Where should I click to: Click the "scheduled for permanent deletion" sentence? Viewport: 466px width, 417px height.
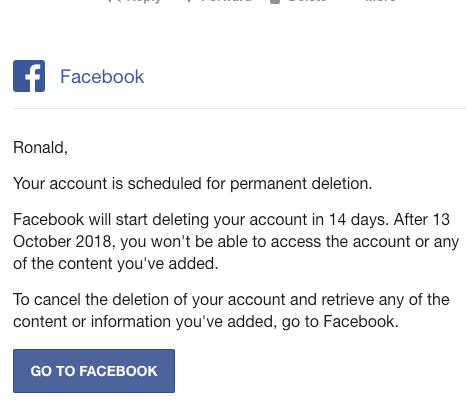point(250,184)
